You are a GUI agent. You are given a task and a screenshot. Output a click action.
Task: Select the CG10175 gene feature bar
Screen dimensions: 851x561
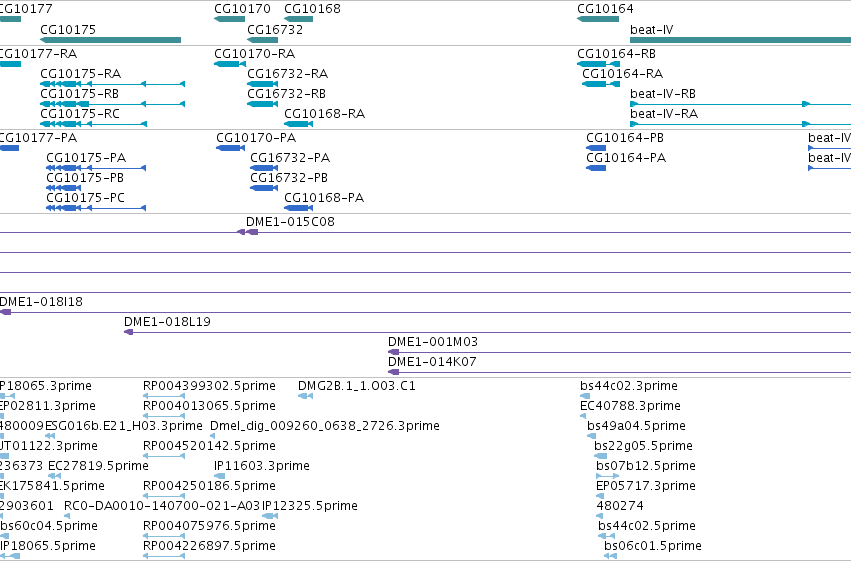[x=111, y=40]
